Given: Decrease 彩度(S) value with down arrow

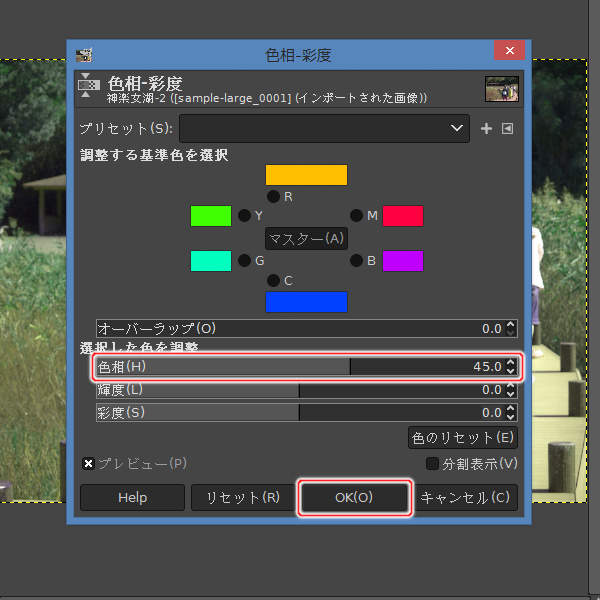Looking at the screenshot, I should point(510,417).
